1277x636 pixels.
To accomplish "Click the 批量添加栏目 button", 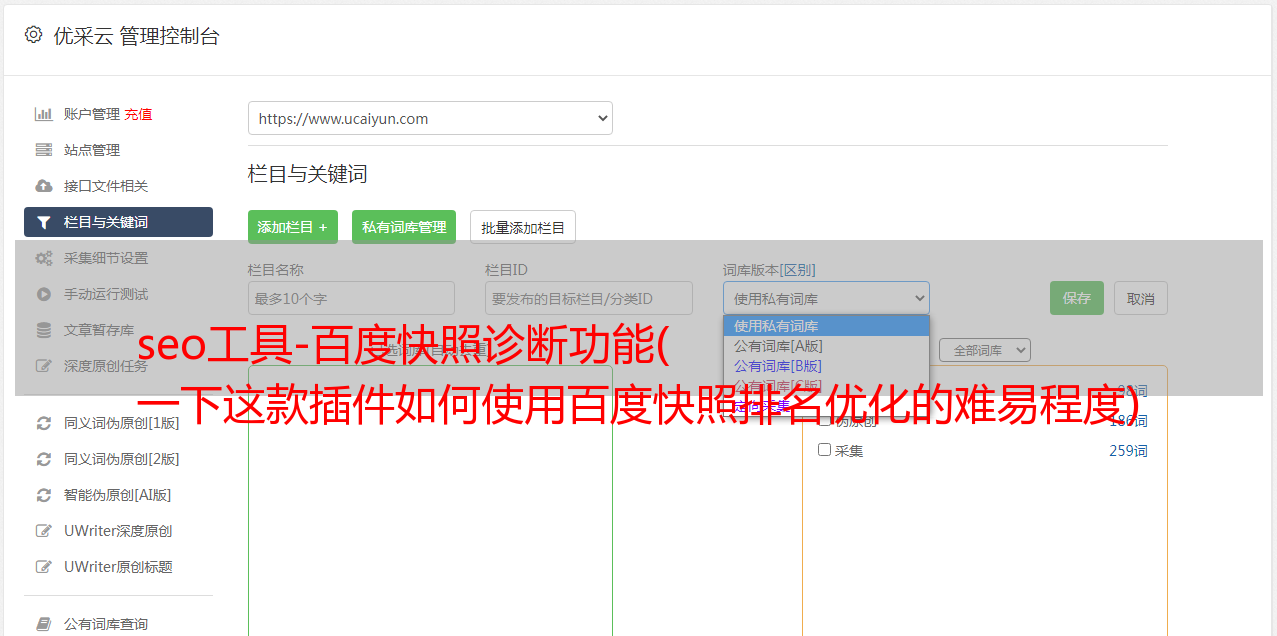I will click(523, 227).
